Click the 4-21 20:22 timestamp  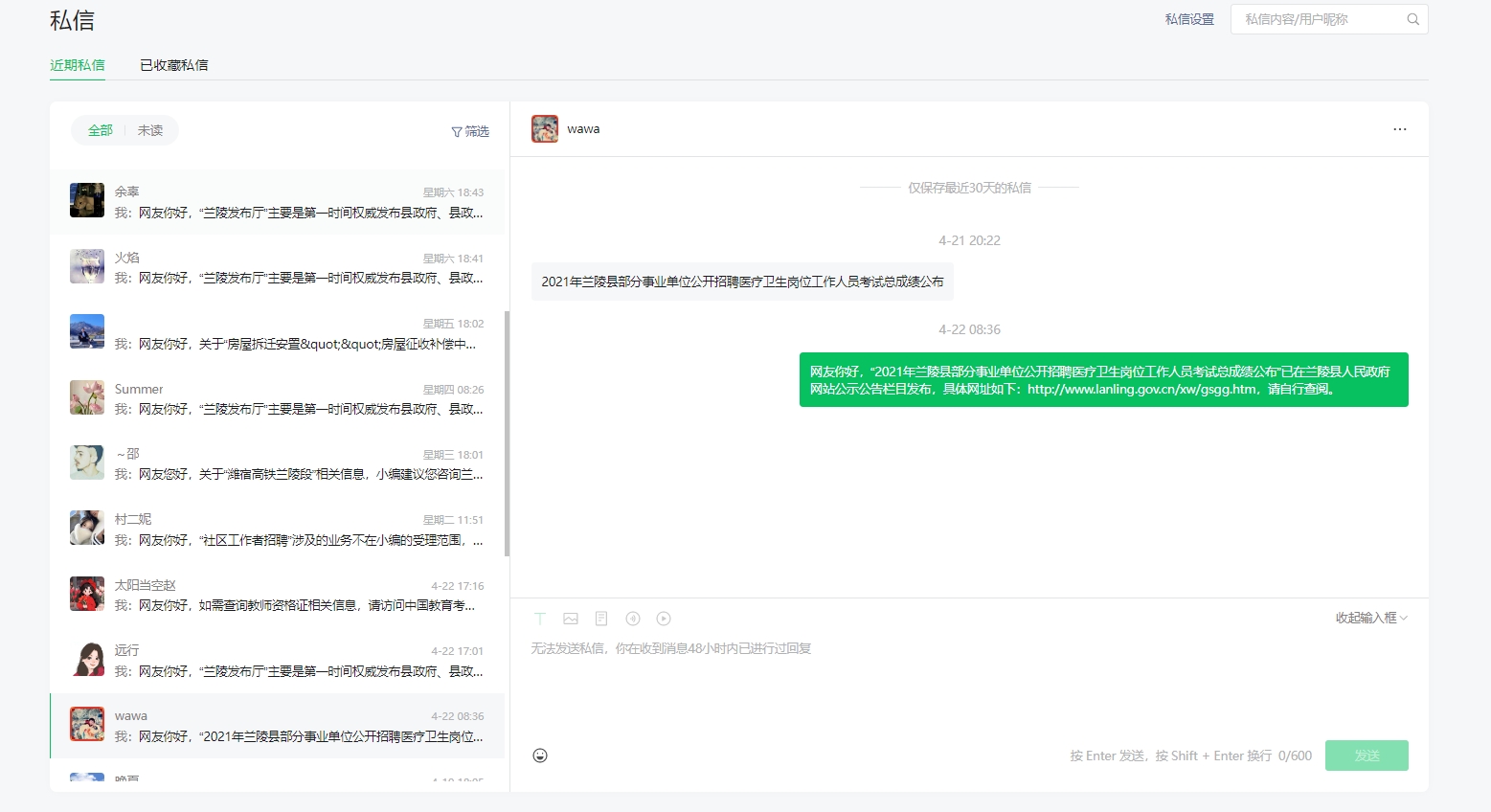tap(969, 240)
